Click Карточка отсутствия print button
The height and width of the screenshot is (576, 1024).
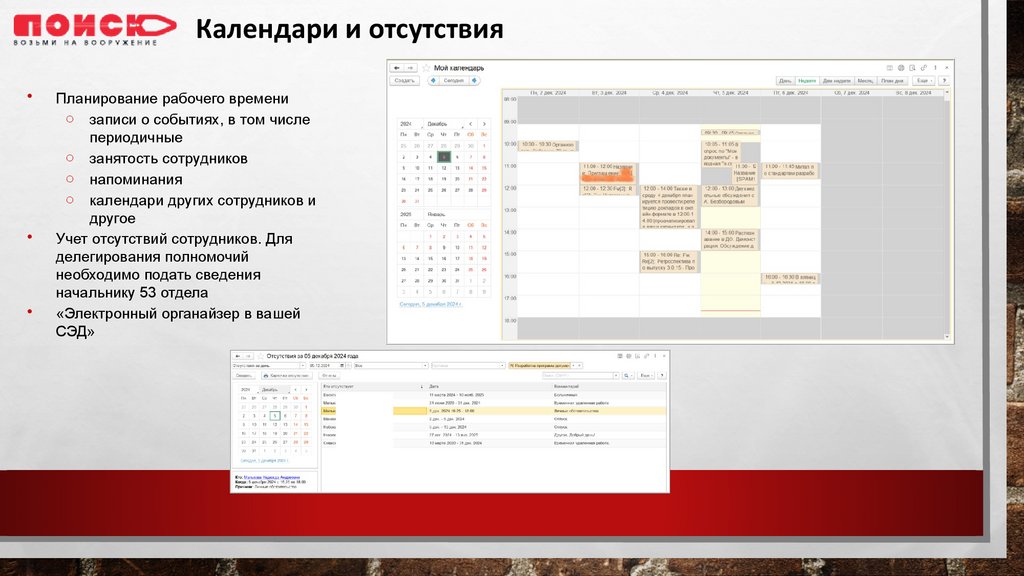[x=286, y=376]
